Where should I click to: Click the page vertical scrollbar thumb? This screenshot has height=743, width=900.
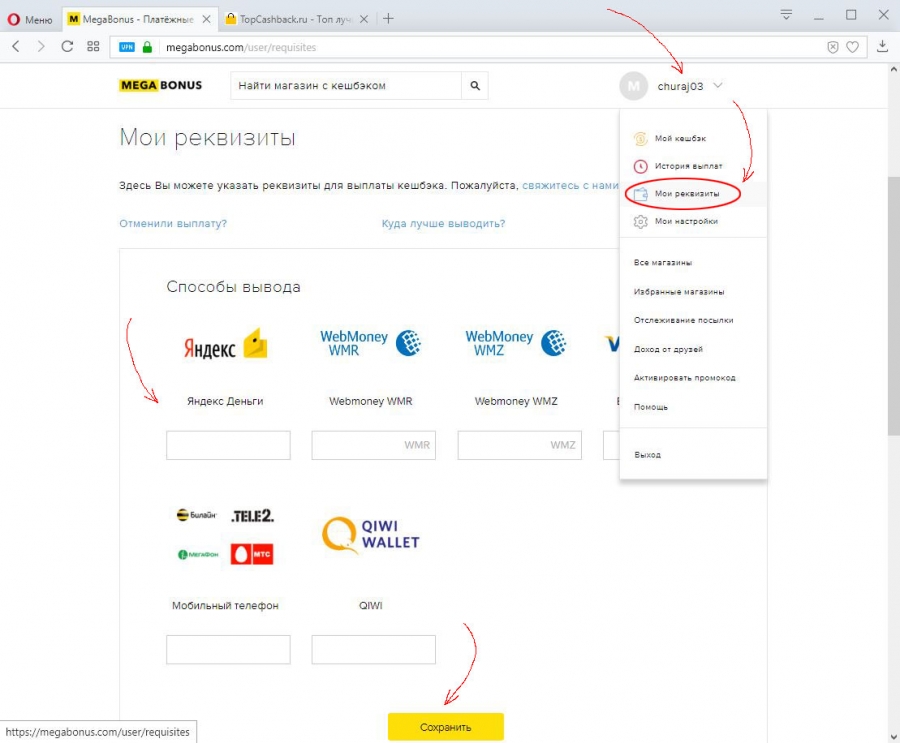tap(894, 305)
